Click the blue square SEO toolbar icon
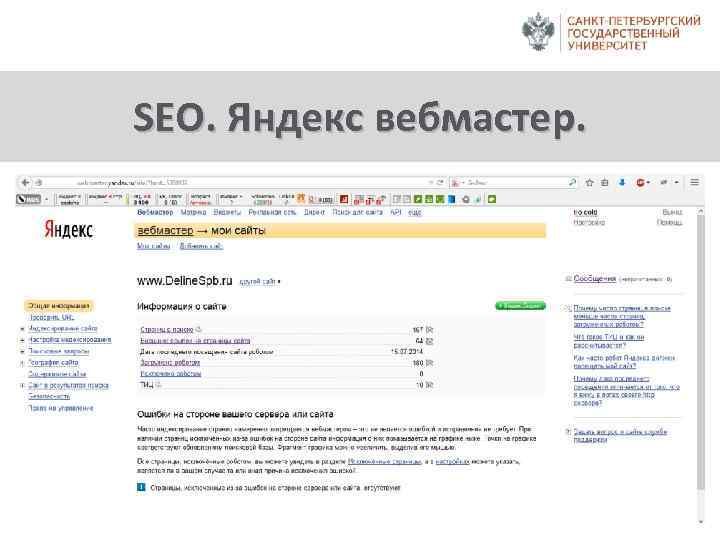The height and width of the screenshot is (540, 720). tap(452, 199)
